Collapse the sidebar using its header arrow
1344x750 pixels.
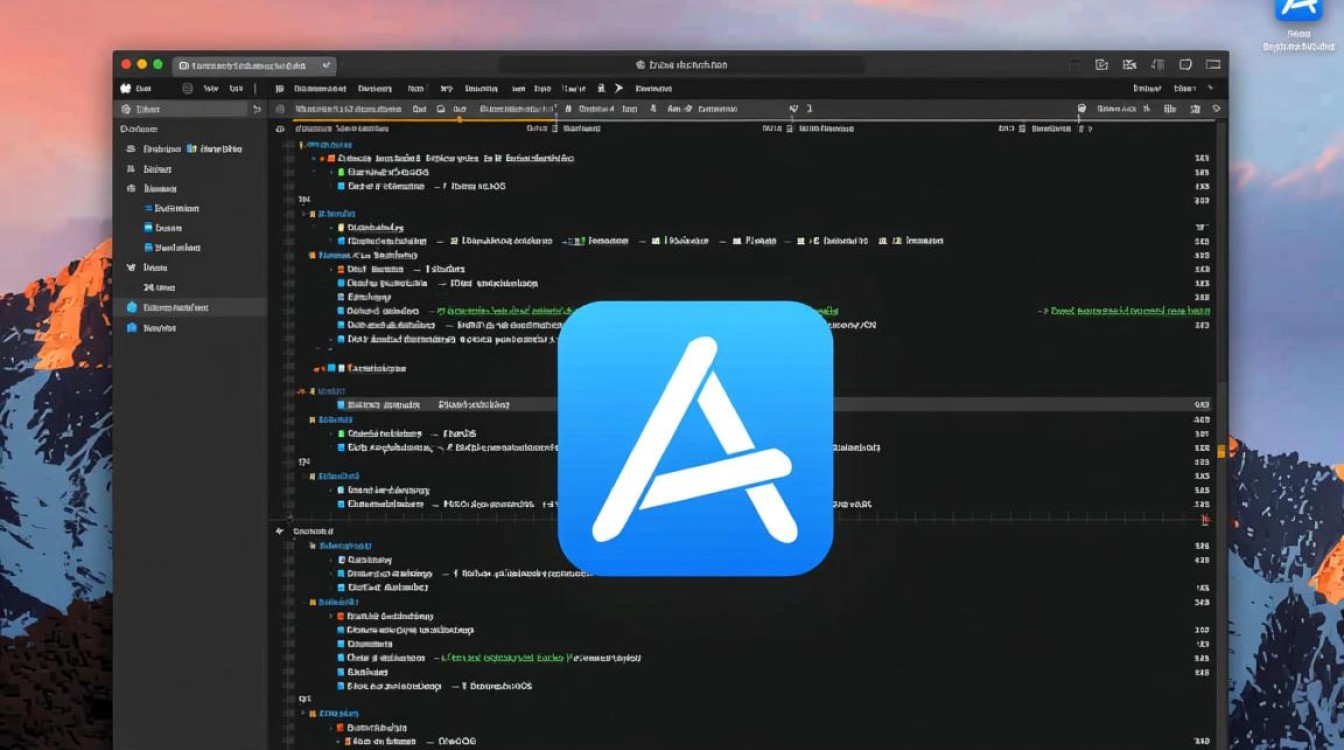coord(257,109)
